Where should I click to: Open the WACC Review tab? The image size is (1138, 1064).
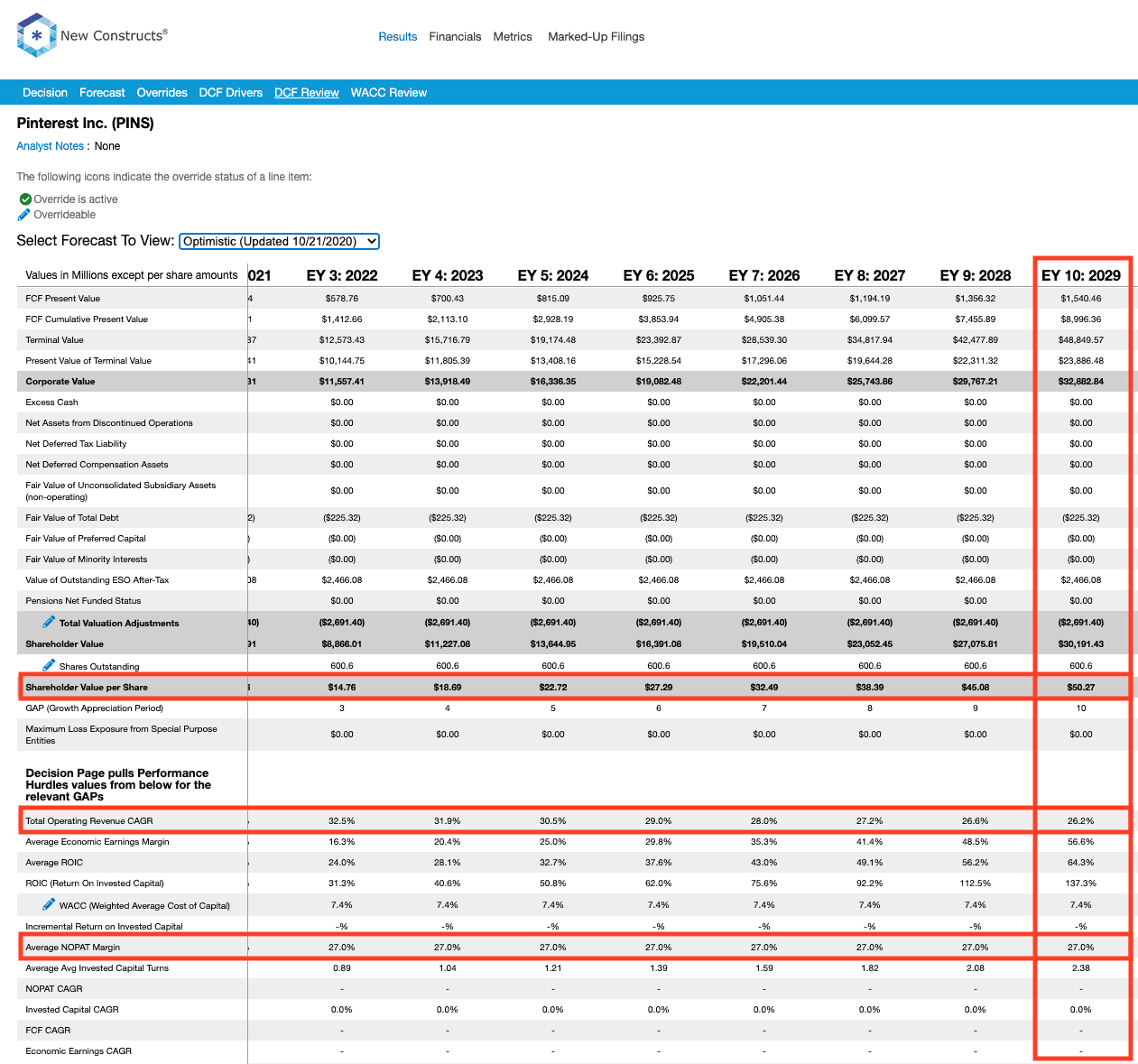(389, 92)
